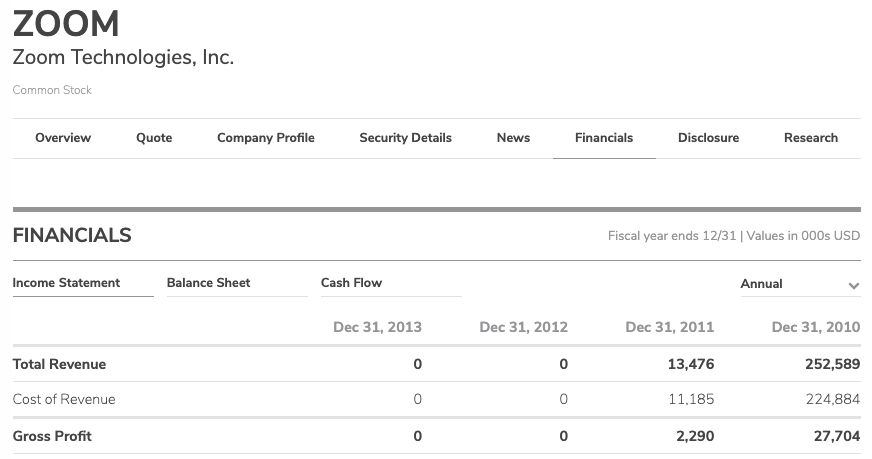Click the Total Revenue row label
The width and height of the screenshot is (872, 459).
click(x=59, y=364)
